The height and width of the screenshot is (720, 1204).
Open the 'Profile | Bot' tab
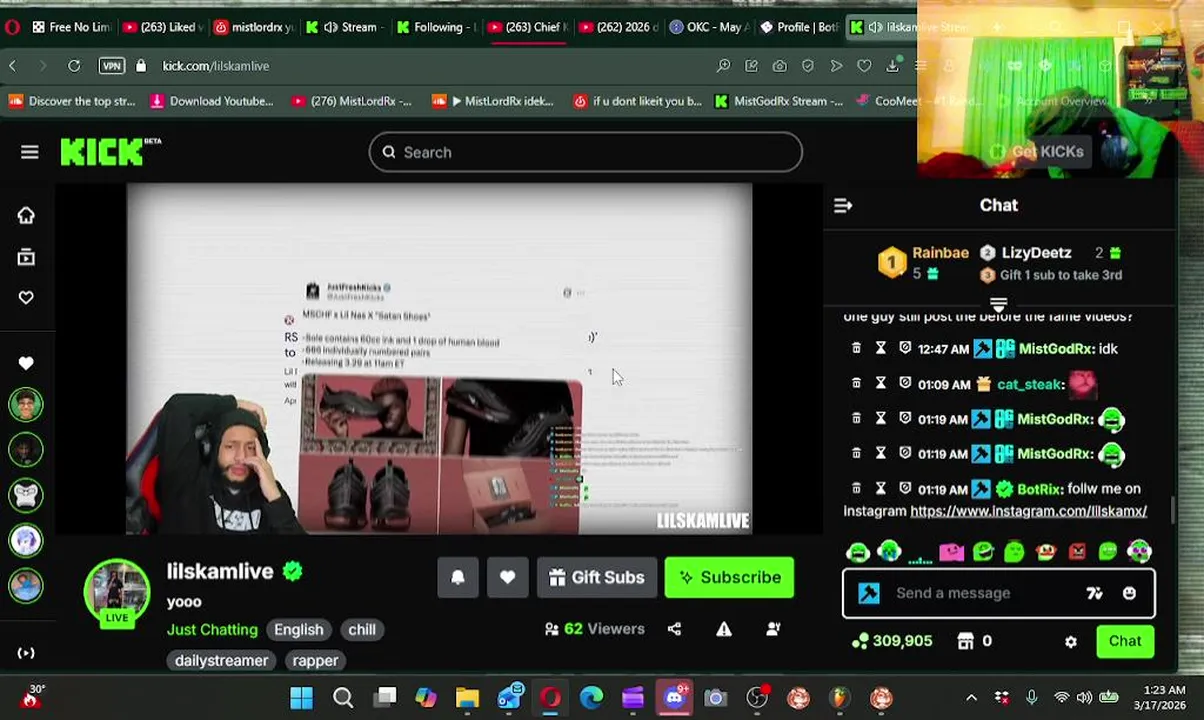(x=797, y=27)
